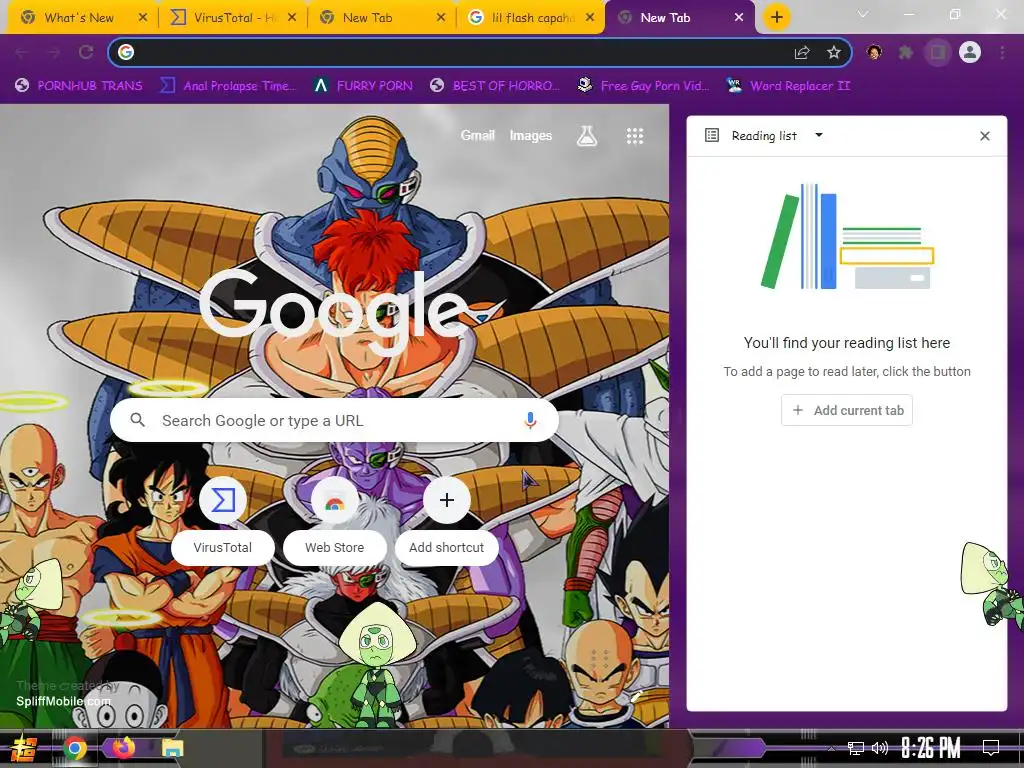Open File Explorer from the taskbar
Viewport: 1024px width, 768px height.
pyautogui.click(x=172, y=748)
